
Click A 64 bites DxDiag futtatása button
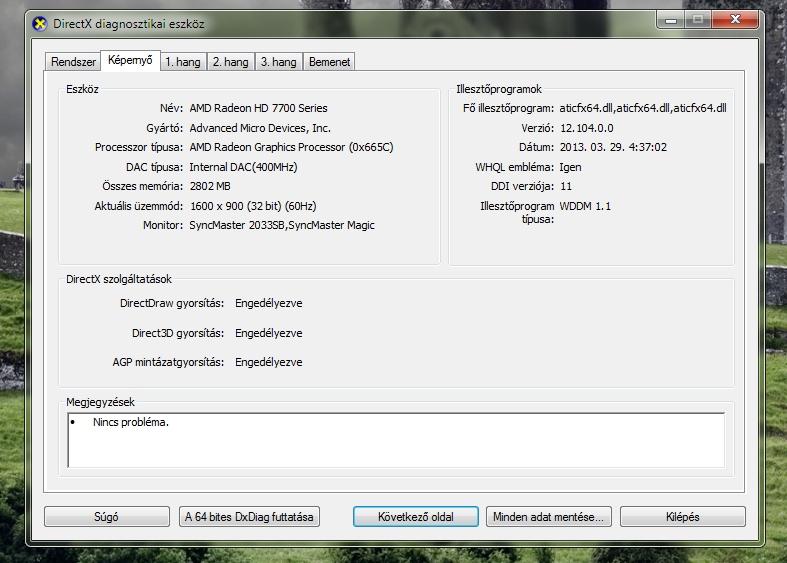click(249, 516)
